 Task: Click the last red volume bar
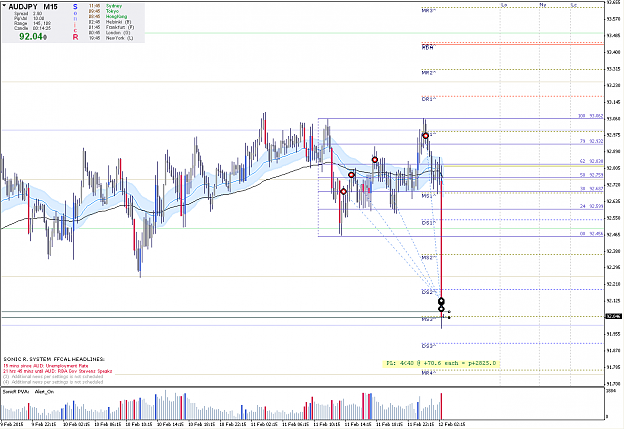tap(441, 406)
